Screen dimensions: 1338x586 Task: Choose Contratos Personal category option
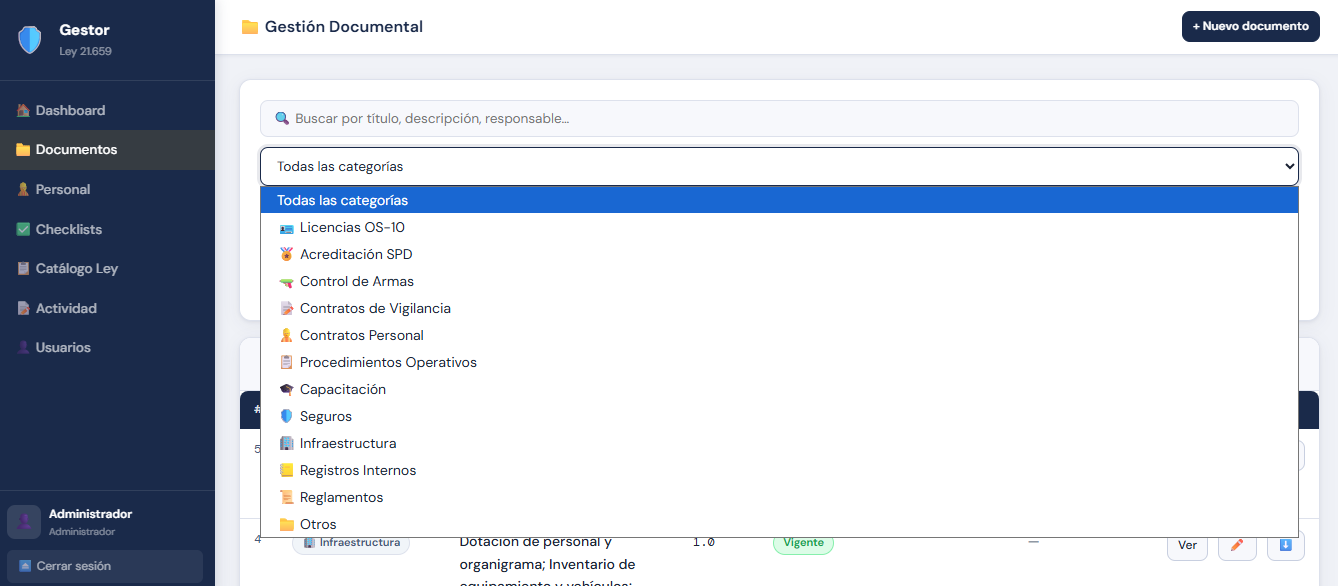pos(779,335)
